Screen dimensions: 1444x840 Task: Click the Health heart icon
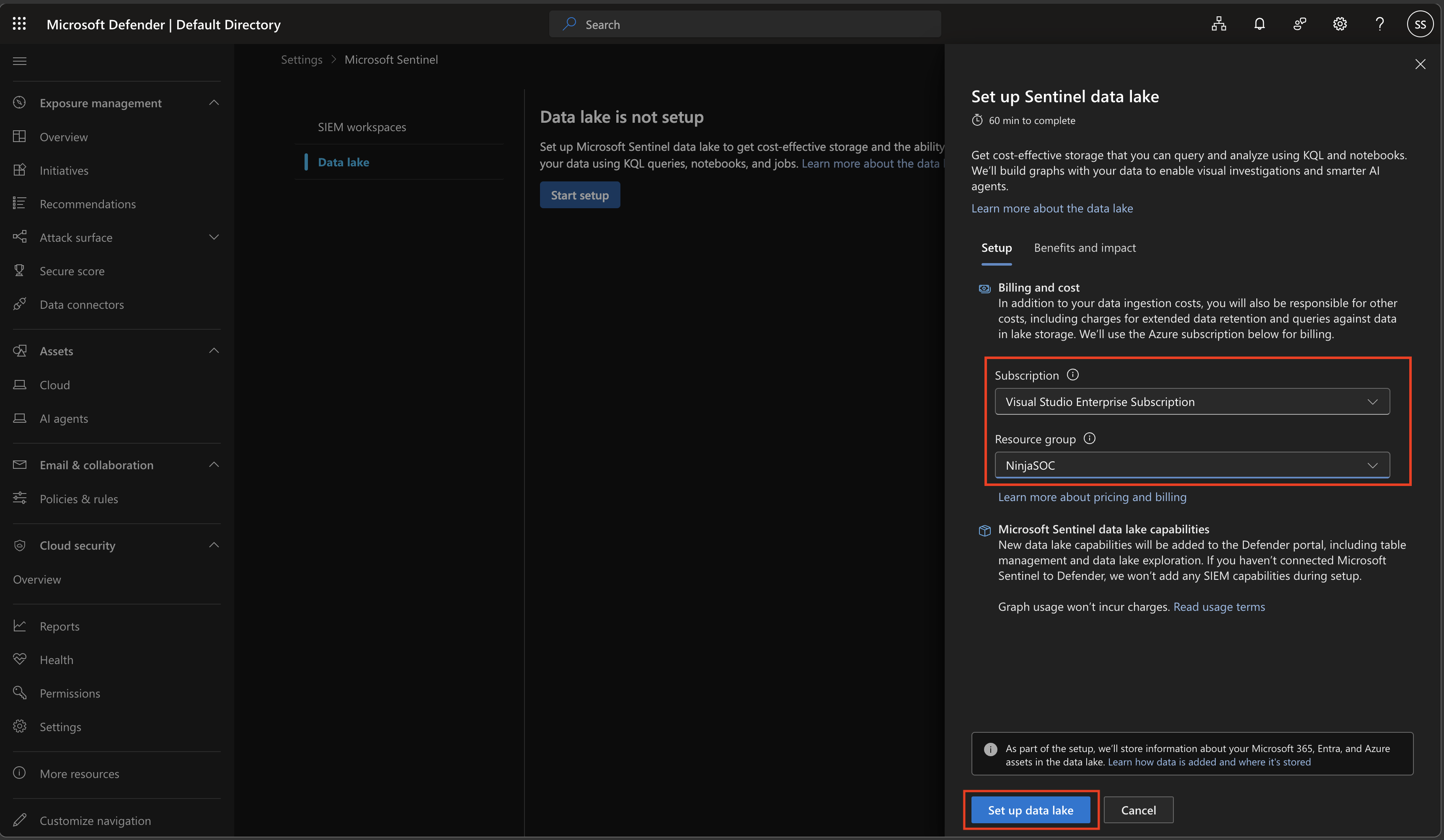(x=20, y=659)
